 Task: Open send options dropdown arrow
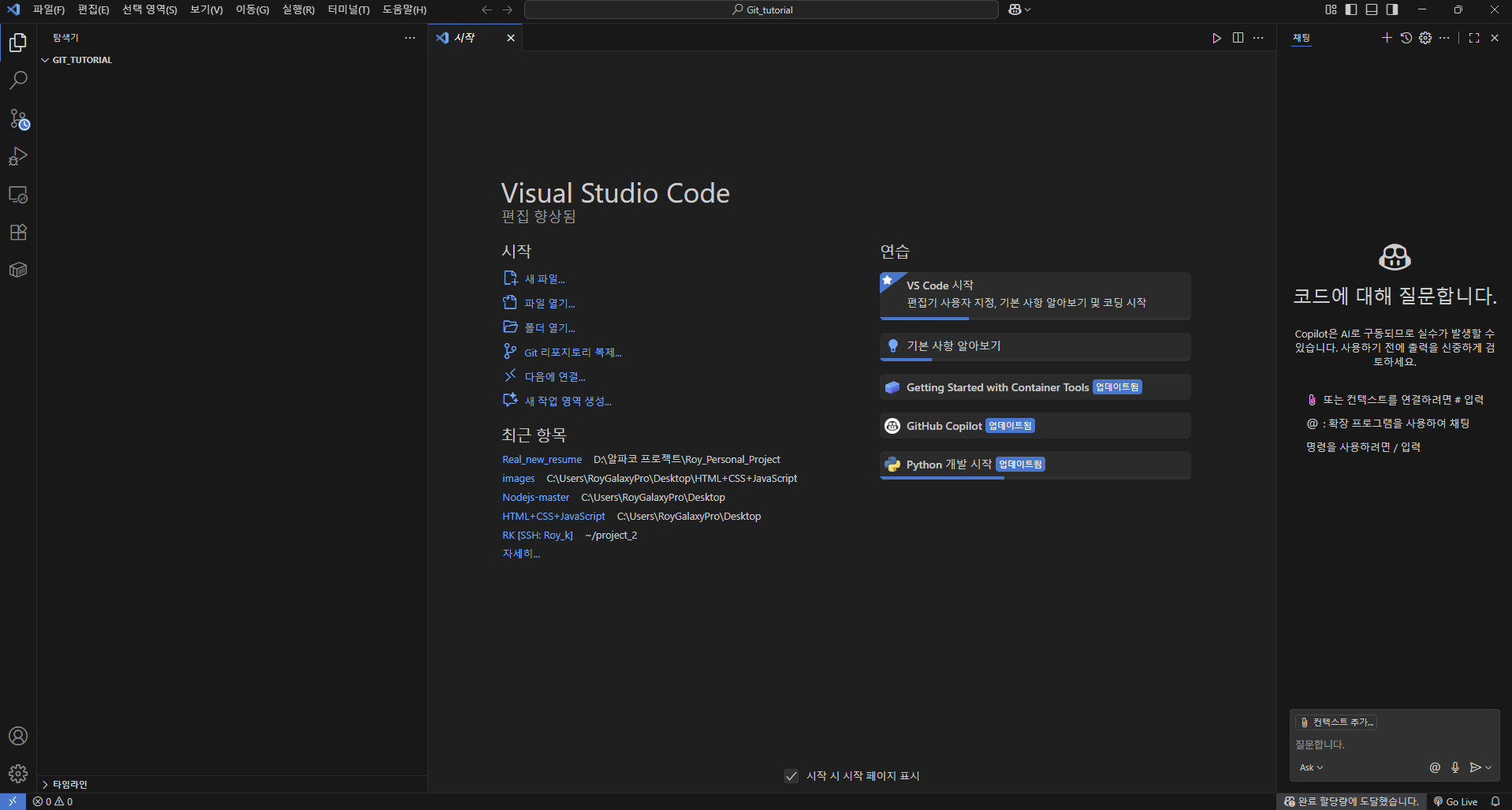(1488, 767)
